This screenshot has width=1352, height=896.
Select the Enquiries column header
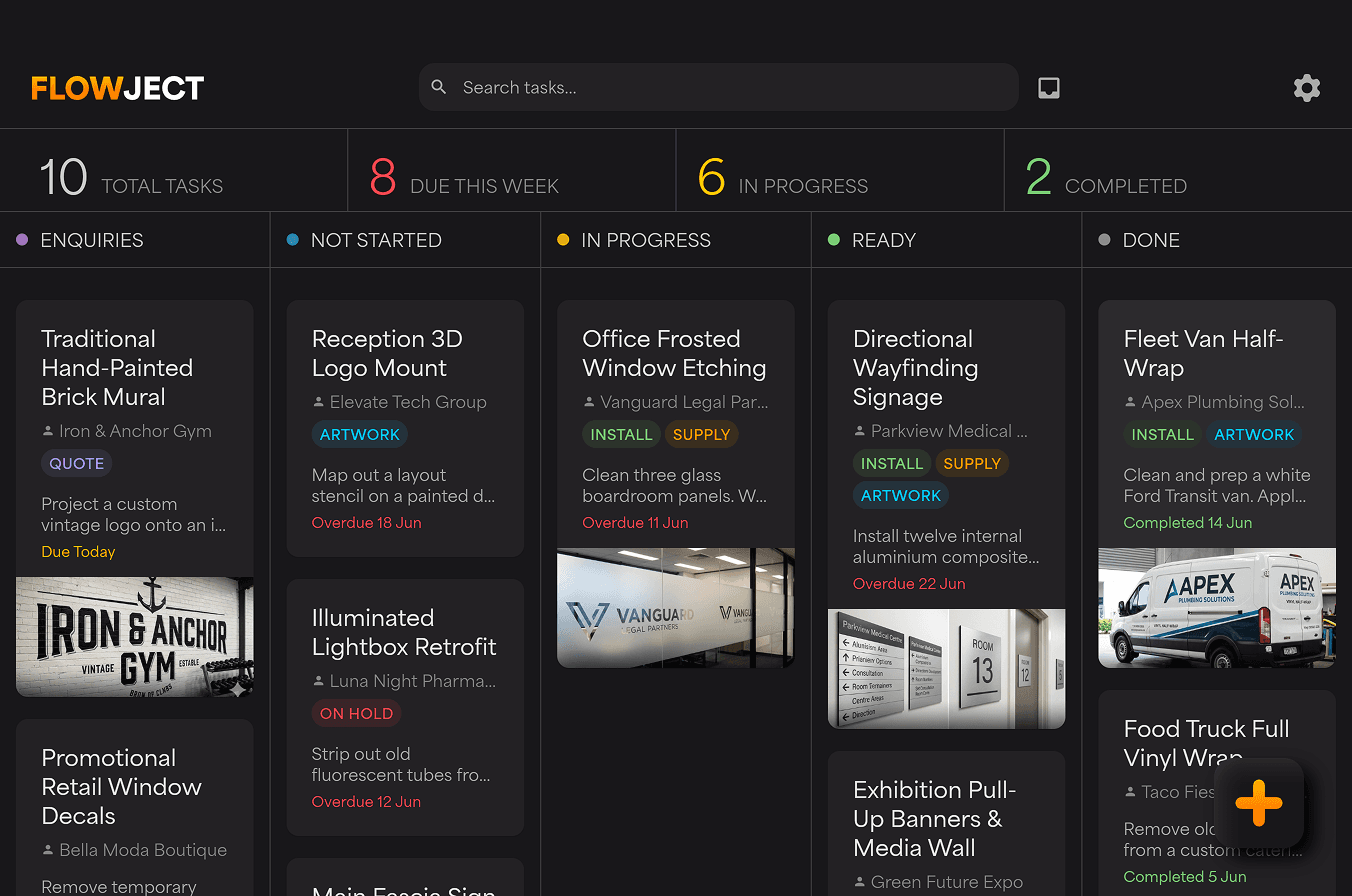click(135, 240)
